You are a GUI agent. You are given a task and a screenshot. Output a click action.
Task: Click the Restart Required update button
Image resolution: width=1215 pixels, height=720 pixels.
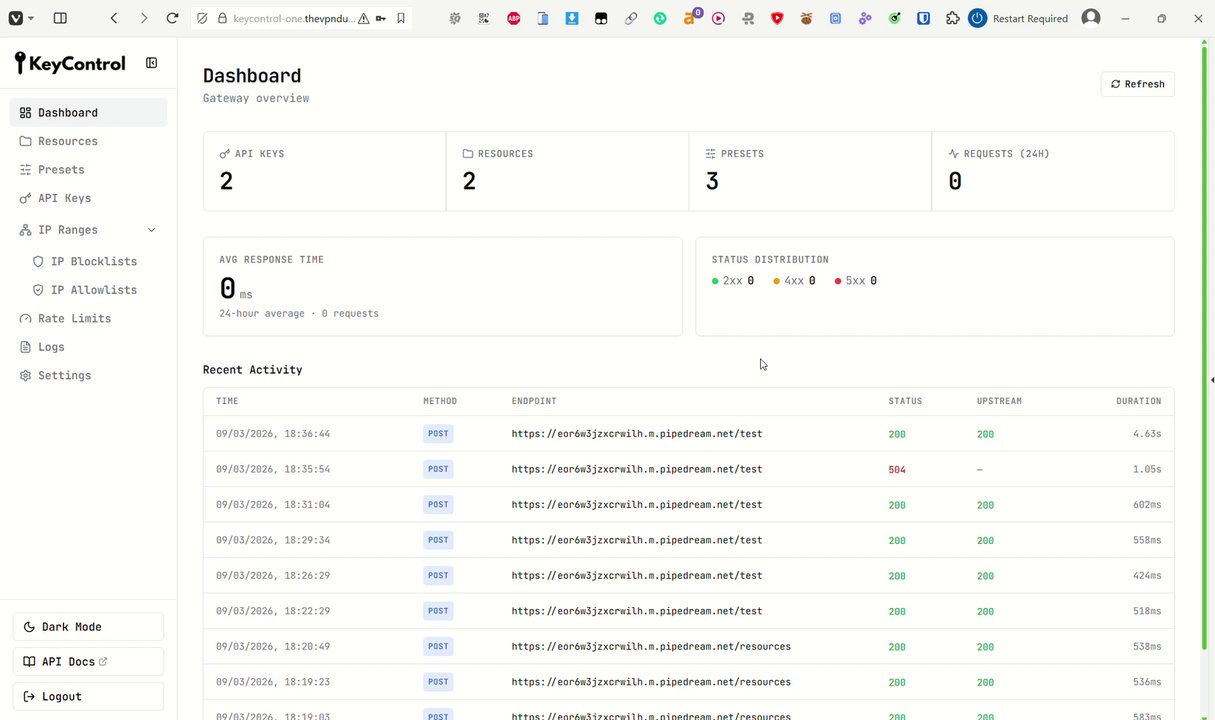coord(1019,18)
